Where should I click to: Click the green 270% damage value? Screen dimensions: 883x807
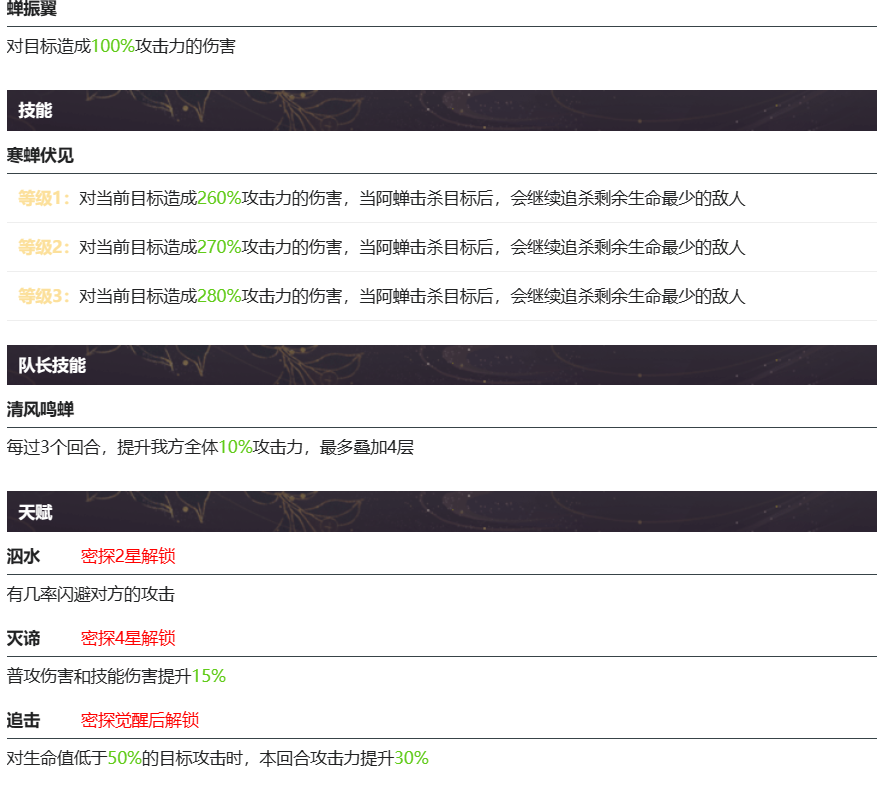coord(219,247)
